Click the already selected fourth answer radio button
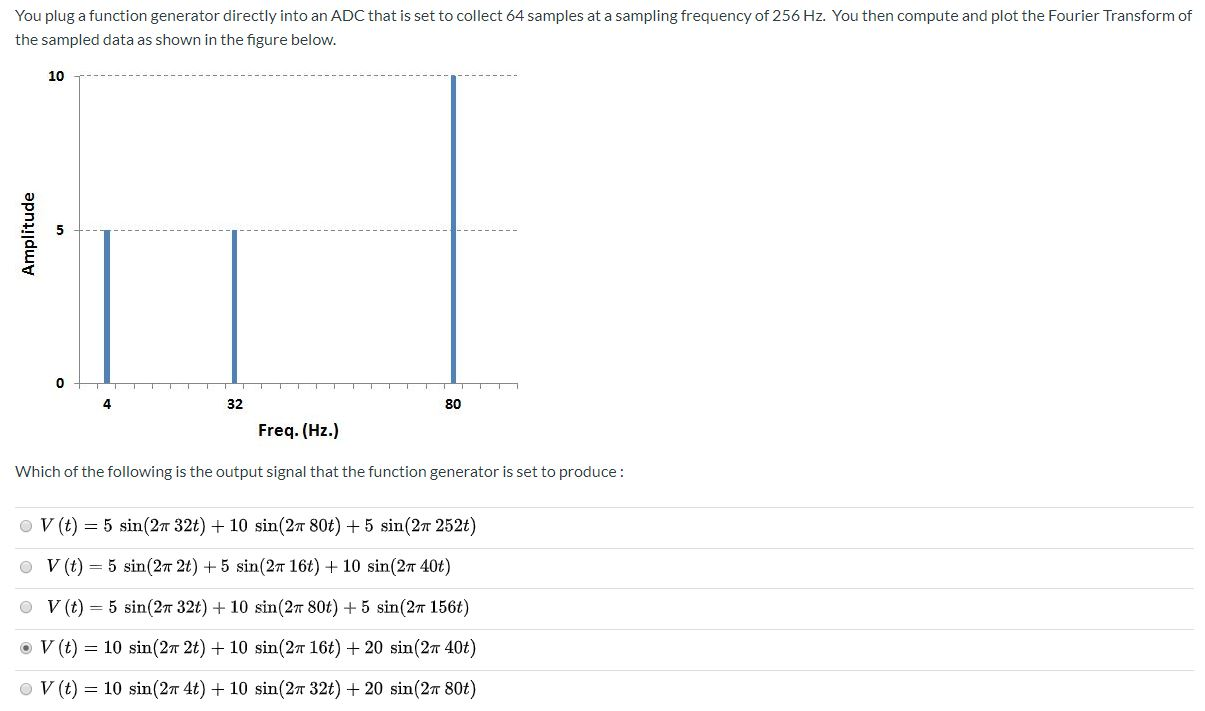 coord(25,647)
